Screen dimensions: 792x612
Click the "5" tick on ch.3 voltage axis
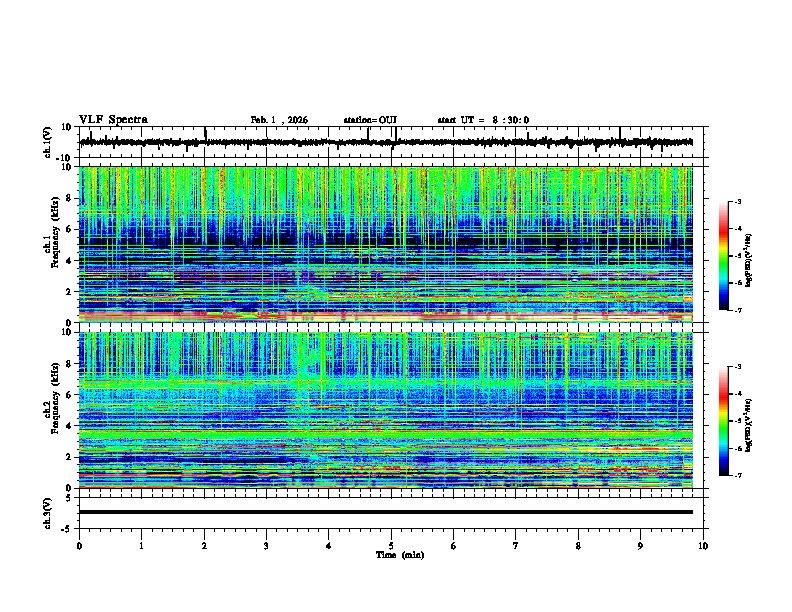pyautogui.click(x=70, y=498)
